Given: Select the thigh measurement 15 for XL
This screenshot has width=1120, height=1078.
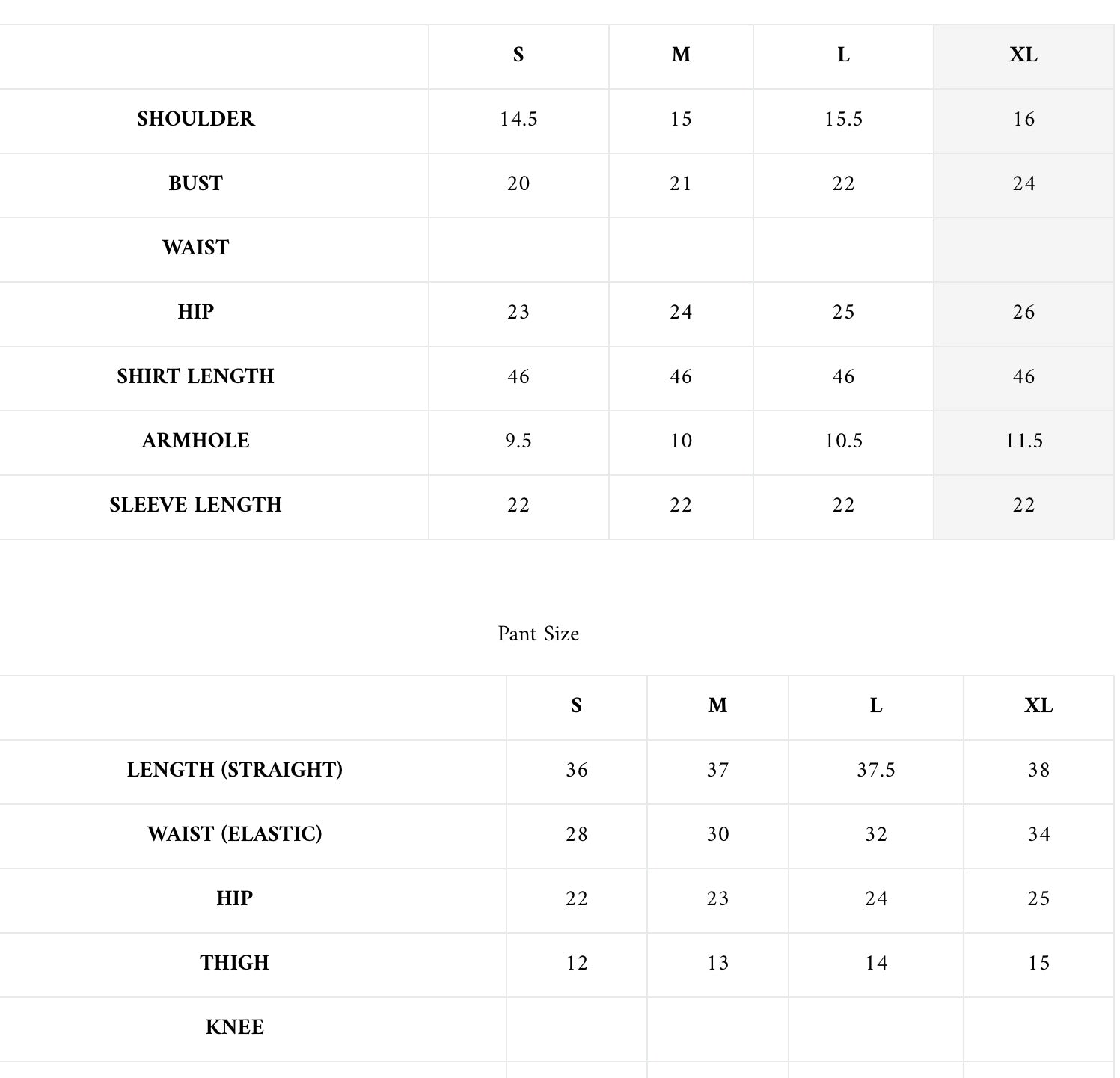Looking at the screenshot, I should 1038,963.
